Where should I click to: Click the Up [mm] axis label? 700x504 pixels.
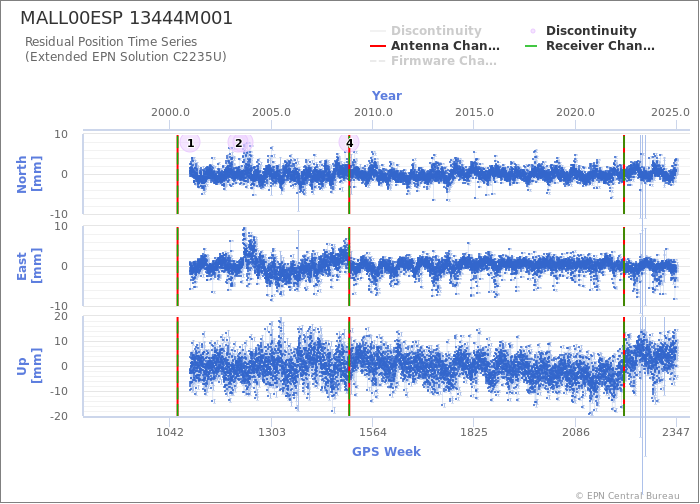(x=29, y=366)
